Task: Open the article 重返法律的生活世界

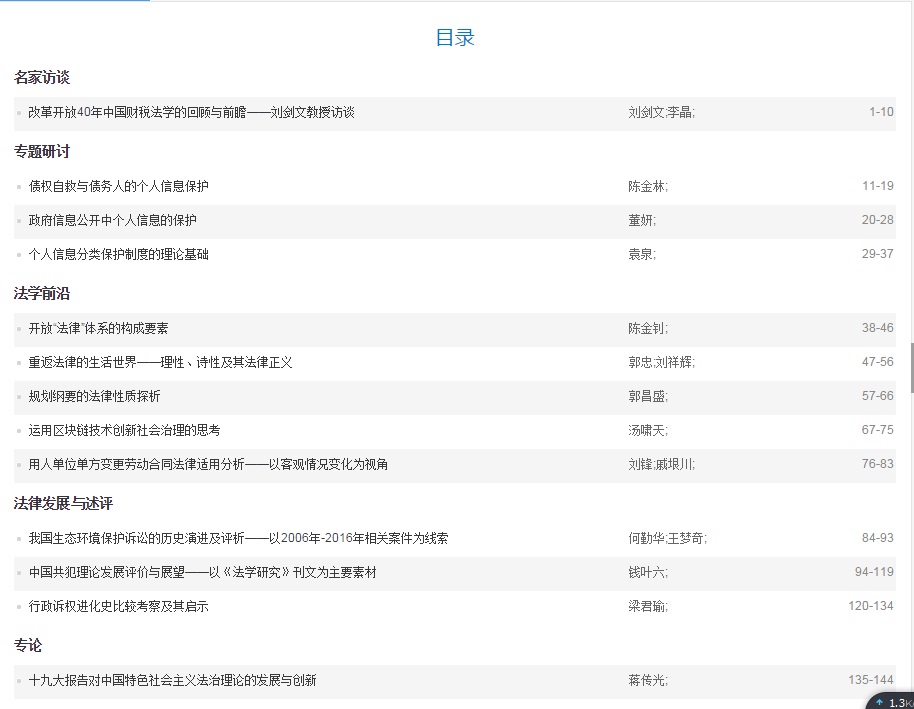Action: pos(160,363)
